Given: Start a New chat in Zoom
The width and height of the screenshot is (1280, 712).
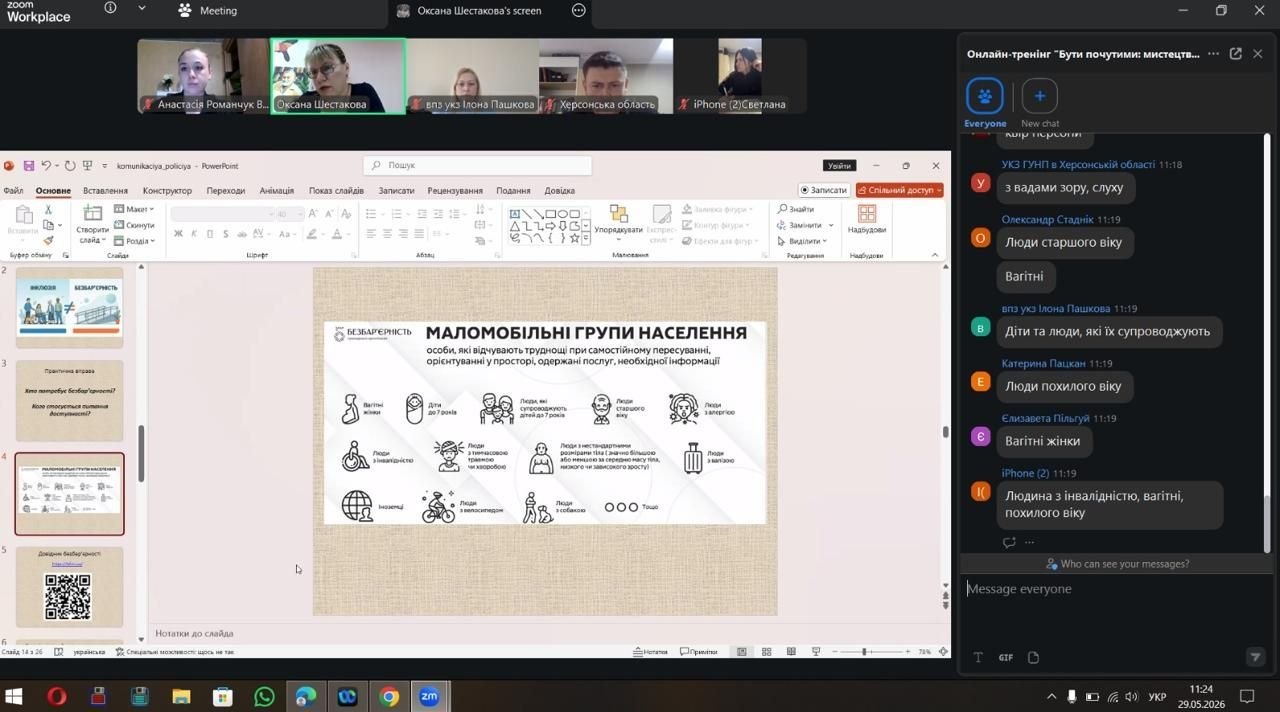Looking at the screenshot, I should [x=1040, y=96].
